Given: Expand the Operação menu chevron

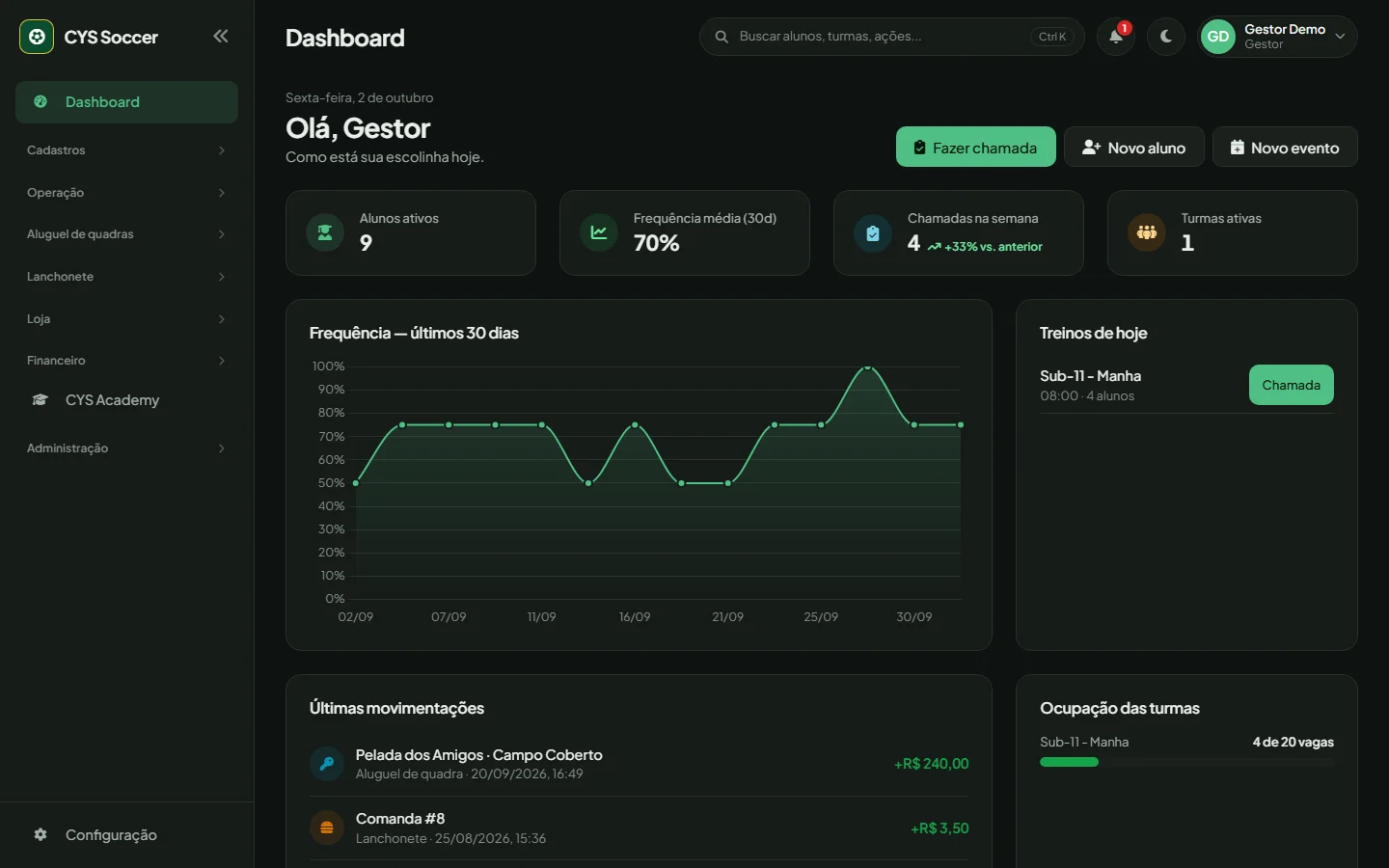Looking at the screenshot, I should point(222,193).
